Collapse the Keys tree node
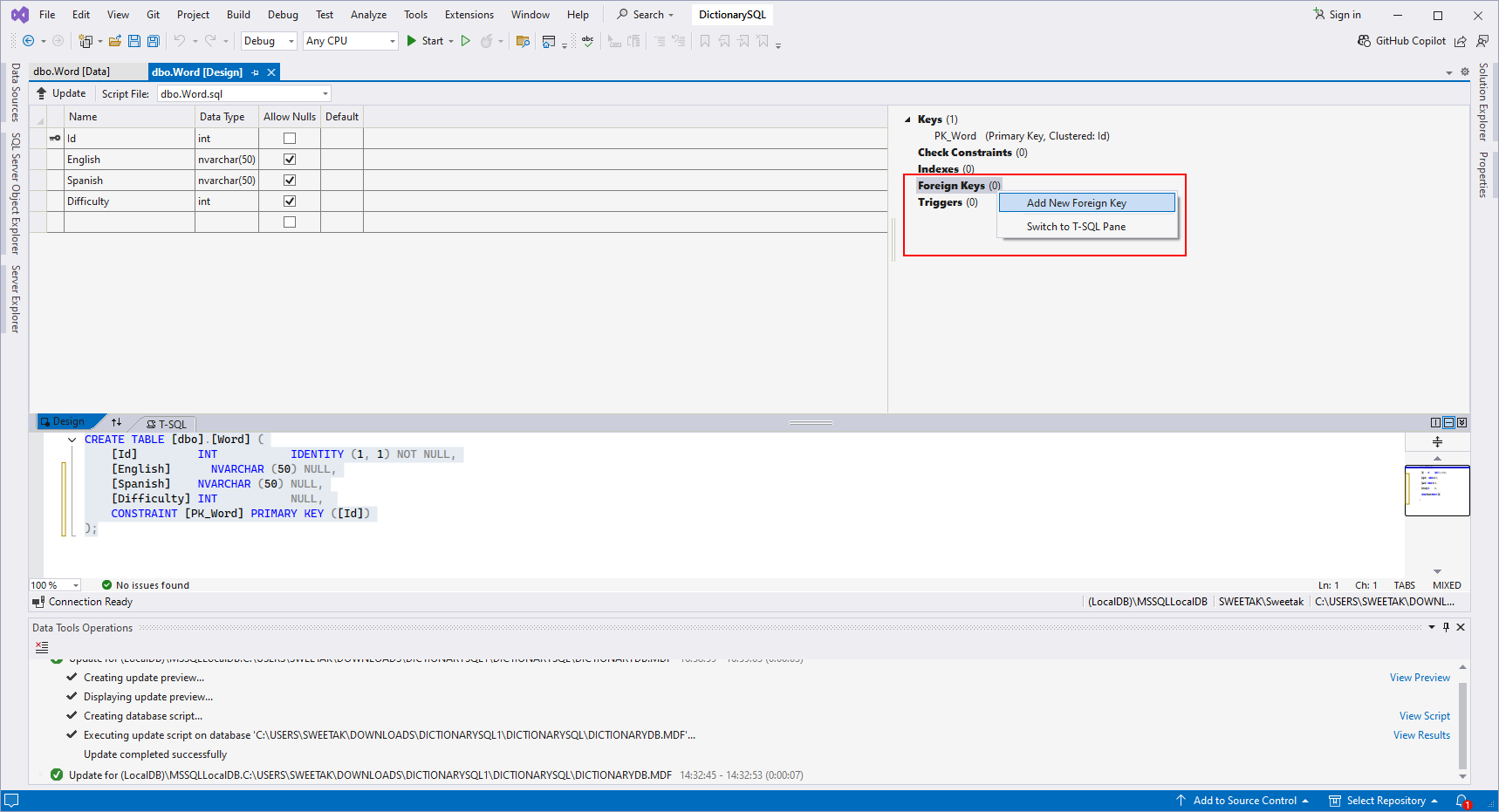This screenshot has height=812, width=1499. (909, 119)
